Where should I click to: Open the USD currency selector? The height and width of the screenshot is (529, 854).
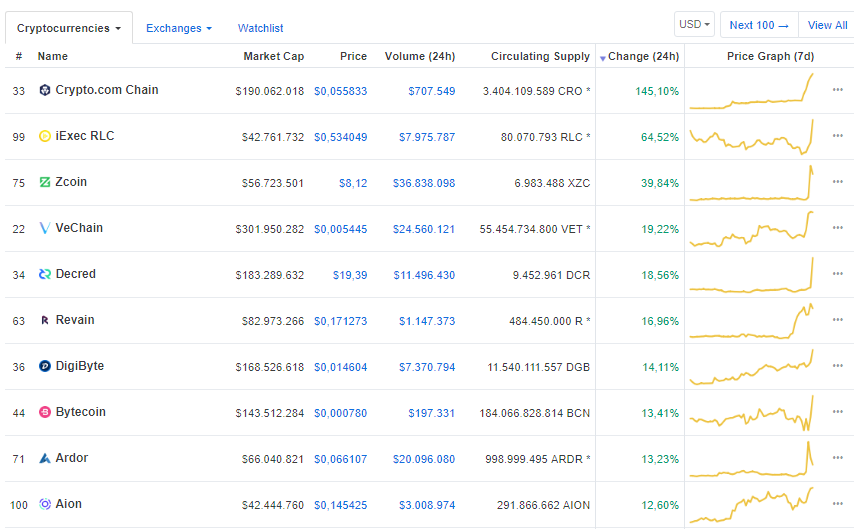coord(694,25)
